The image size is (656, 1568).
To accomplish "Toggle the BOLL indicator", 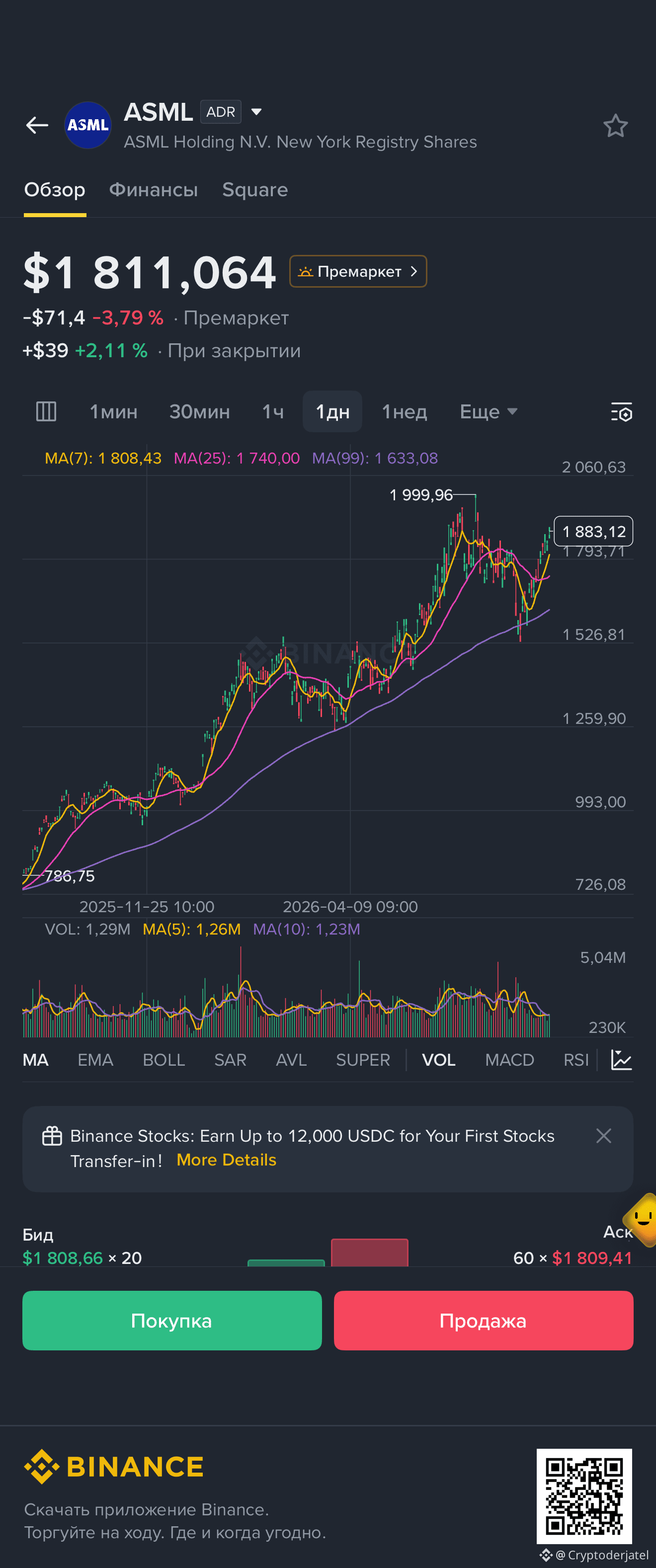I will pos(164,1060).
